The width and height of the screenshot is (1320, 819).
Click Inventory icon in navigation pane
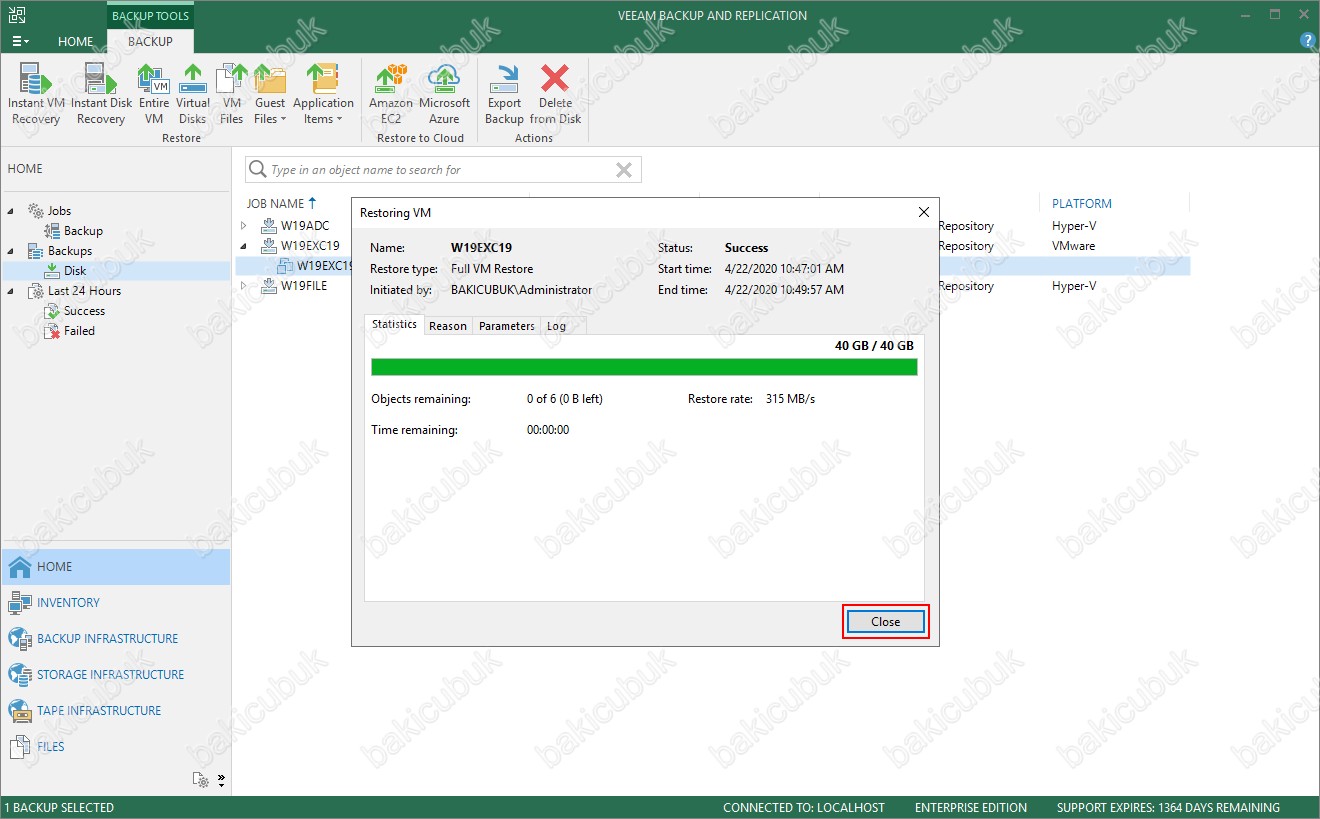pos(20,603)
